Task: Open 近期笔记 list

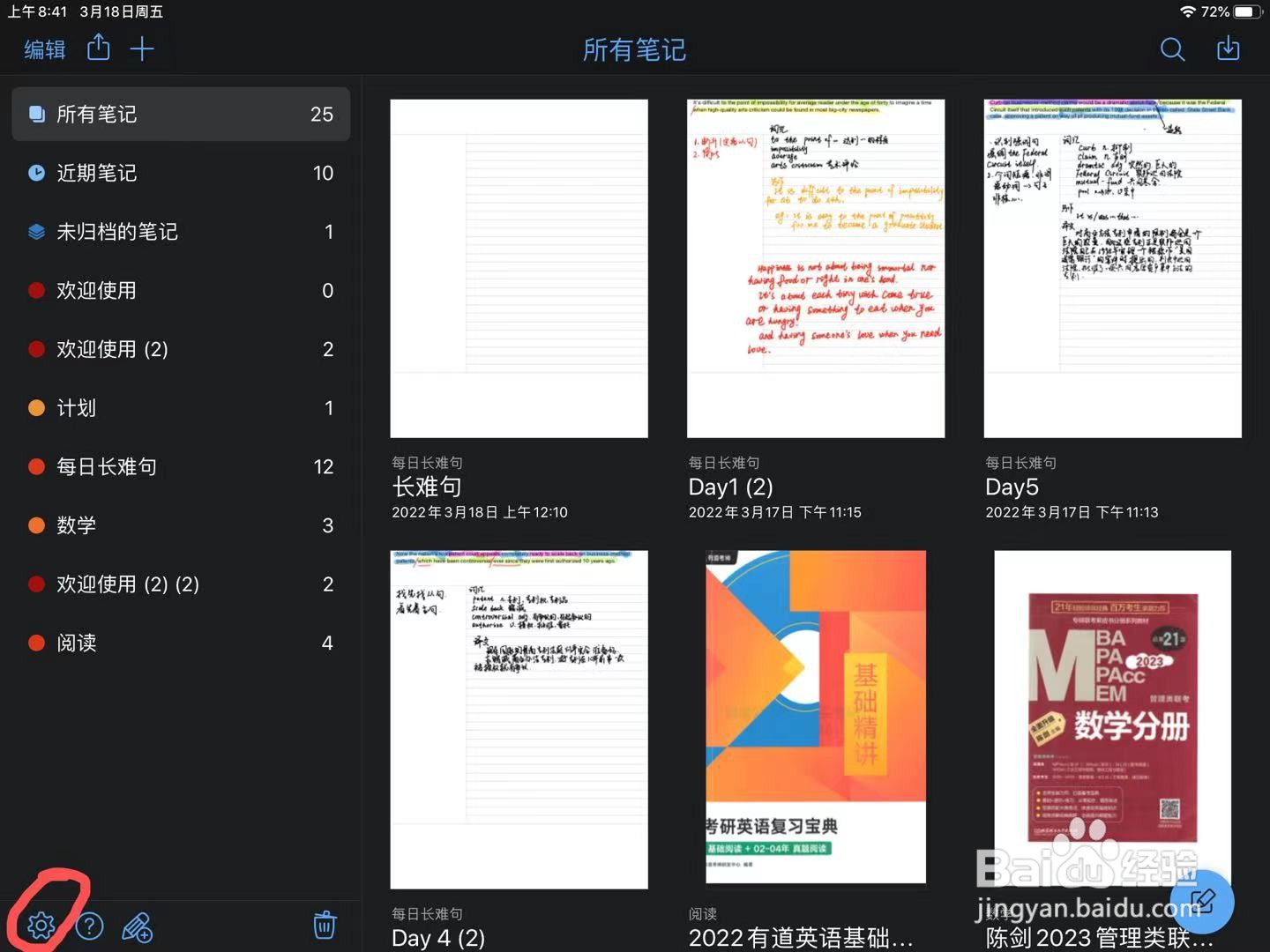Action: click(x=181, y=173)
